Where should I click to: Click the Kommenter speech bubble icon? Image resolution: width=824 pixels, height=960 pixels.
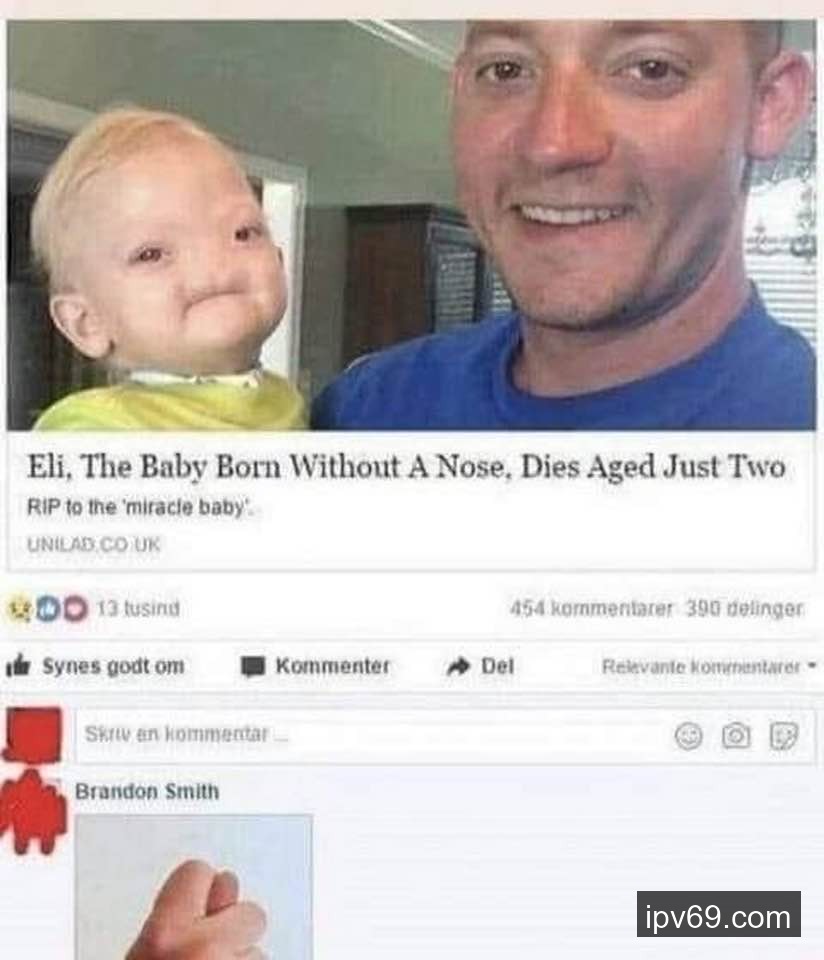[x=252, y=666]
